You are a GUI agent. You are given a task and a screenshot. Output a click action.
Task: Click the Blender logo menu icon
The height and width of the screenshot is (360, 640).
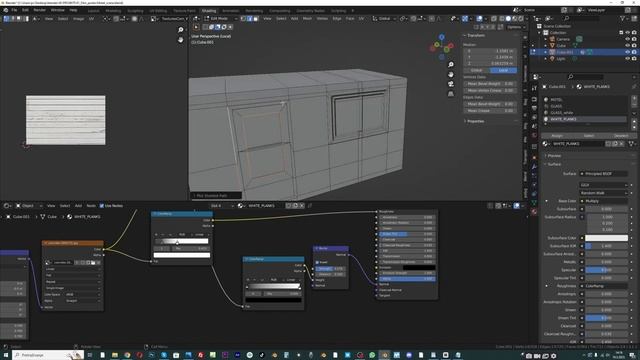tap(5, 10)
